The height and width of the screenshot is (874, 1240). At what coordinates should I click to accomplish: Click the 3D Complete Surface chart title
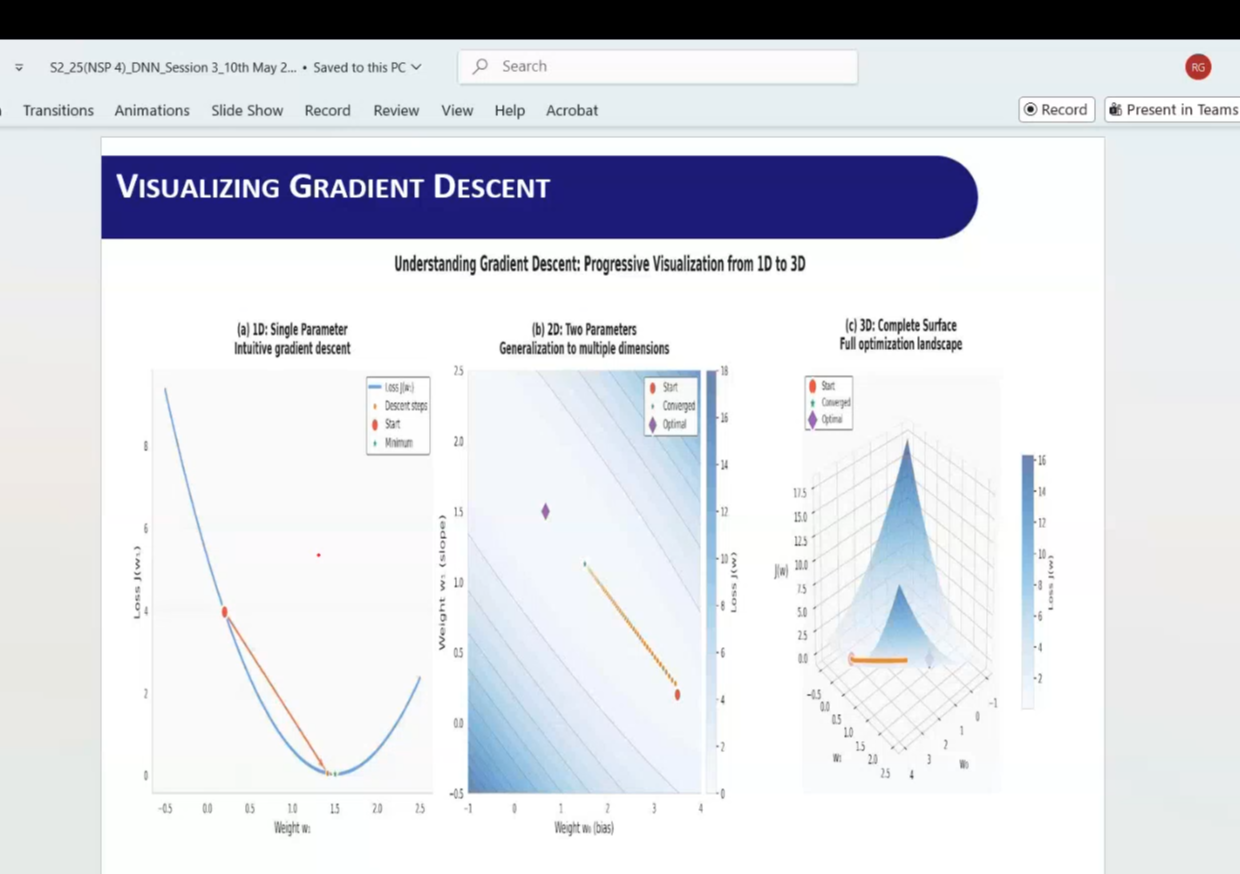[x=901, y=335]
